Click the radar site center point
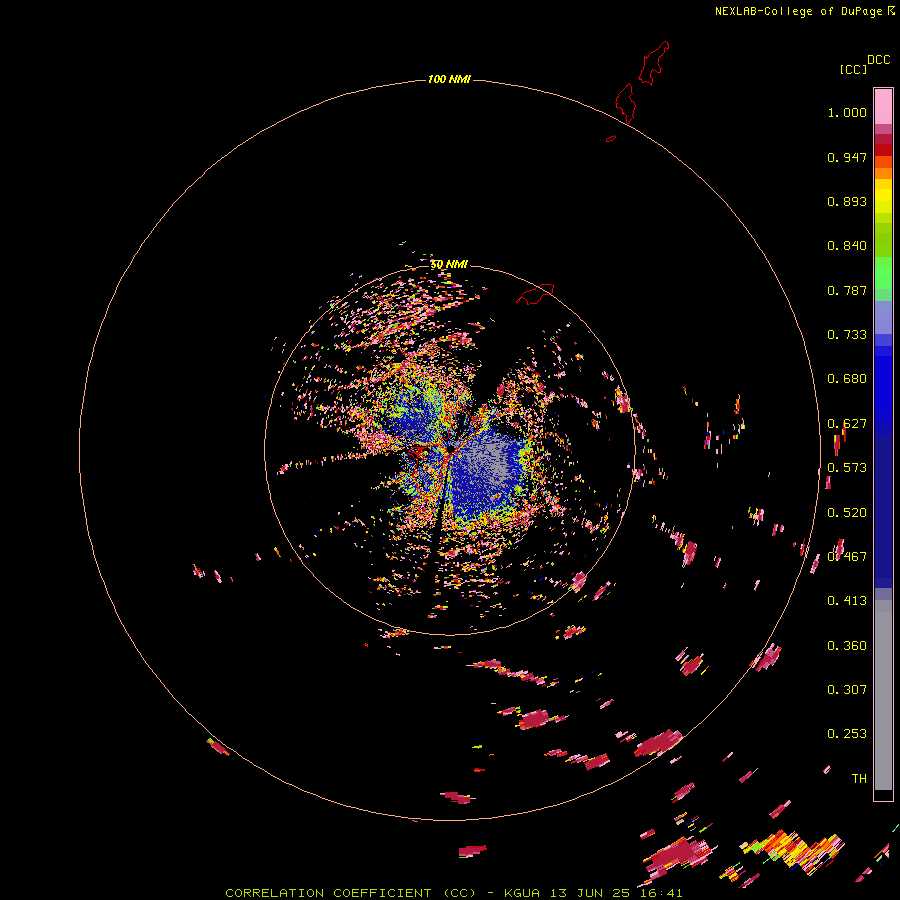 click(x=451, y=449)
